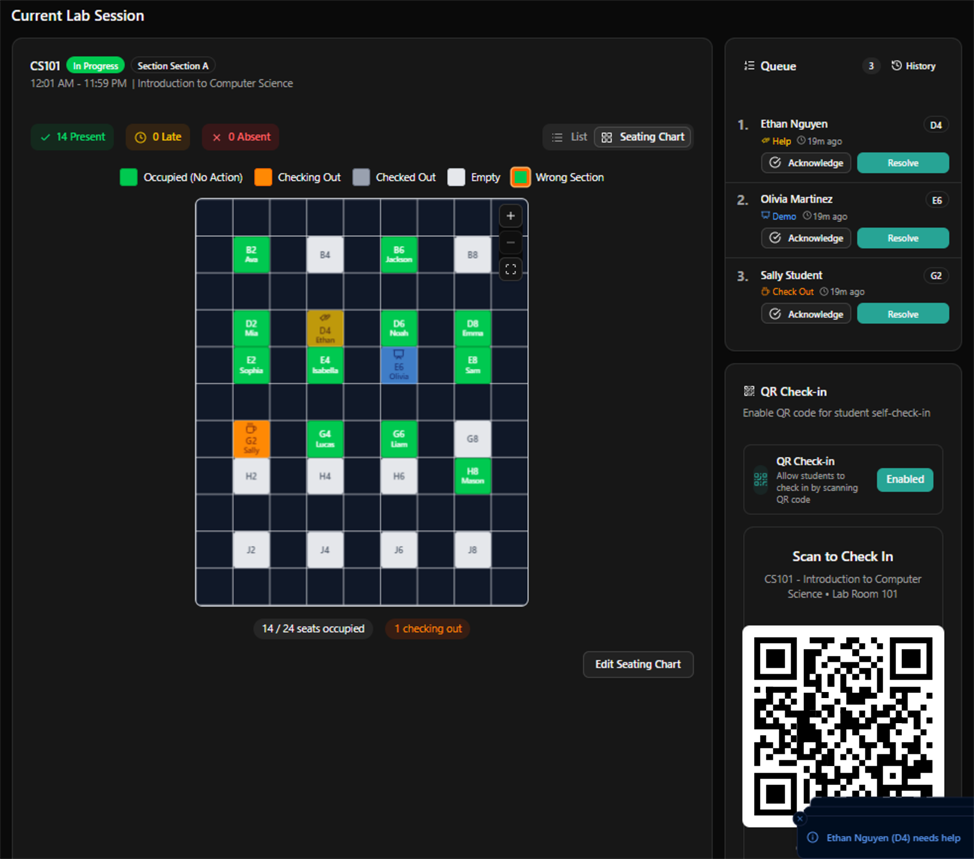Click the queue count badge 3

871,66
